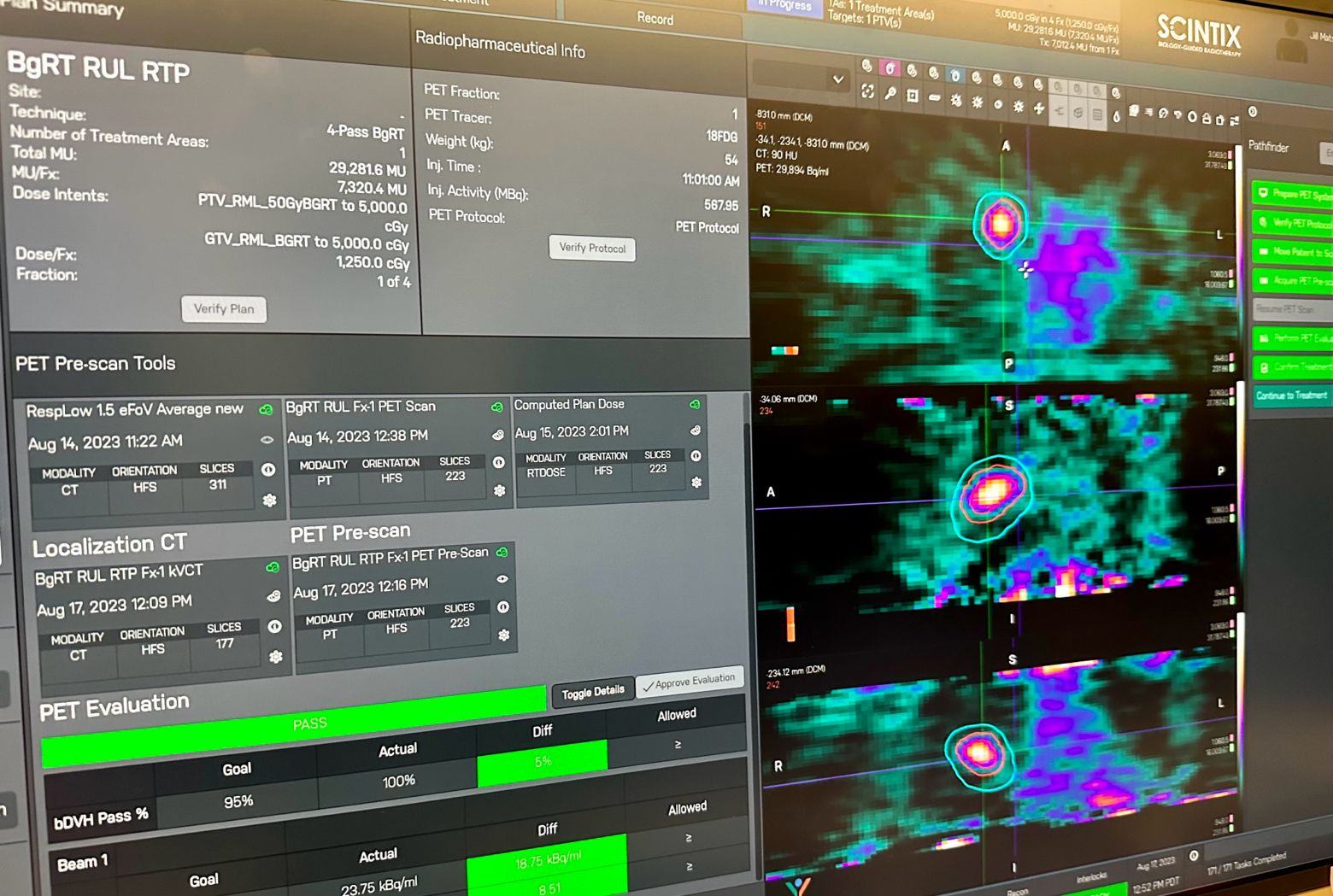Screen dimensions: 1333x896
Task: Click green link icon on Computed Plan Dose
Action: click(695, 404)
